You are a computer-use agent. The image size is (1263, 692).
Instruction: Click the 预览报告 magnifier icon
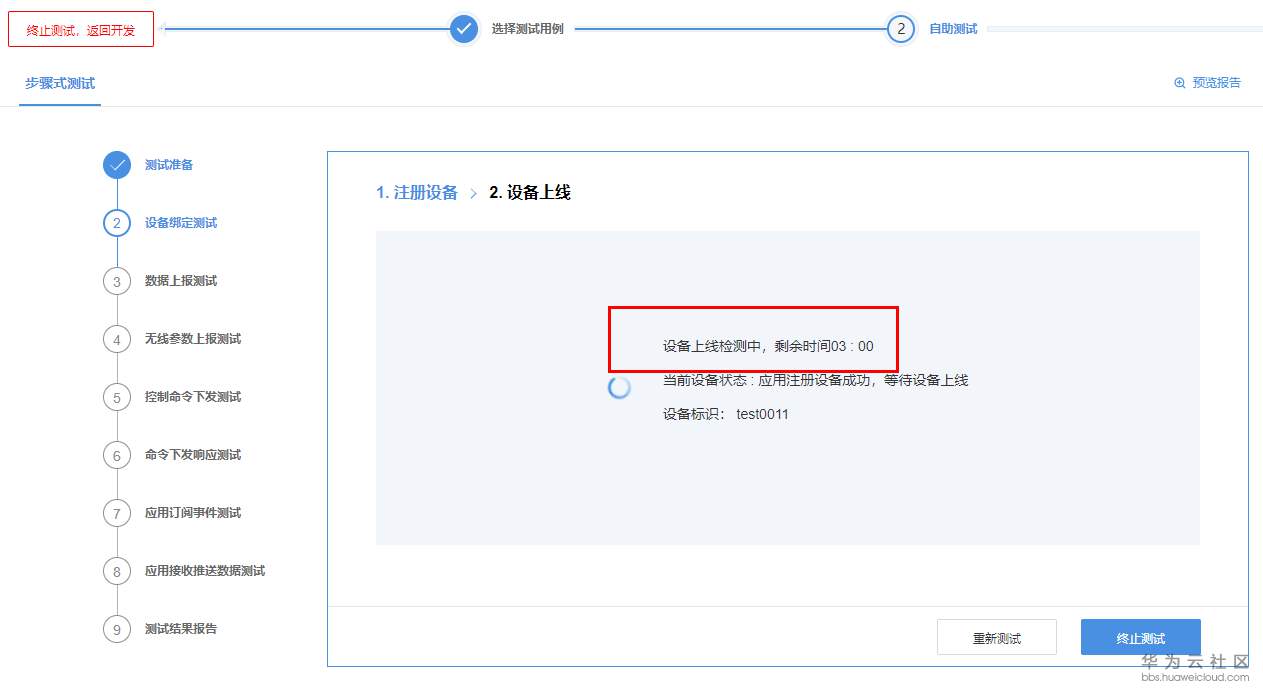(1179, 83)
